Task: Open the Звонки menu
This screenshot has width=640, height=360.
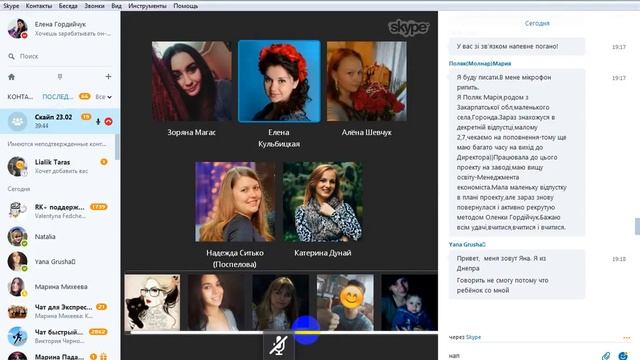Action: [94, 6]
